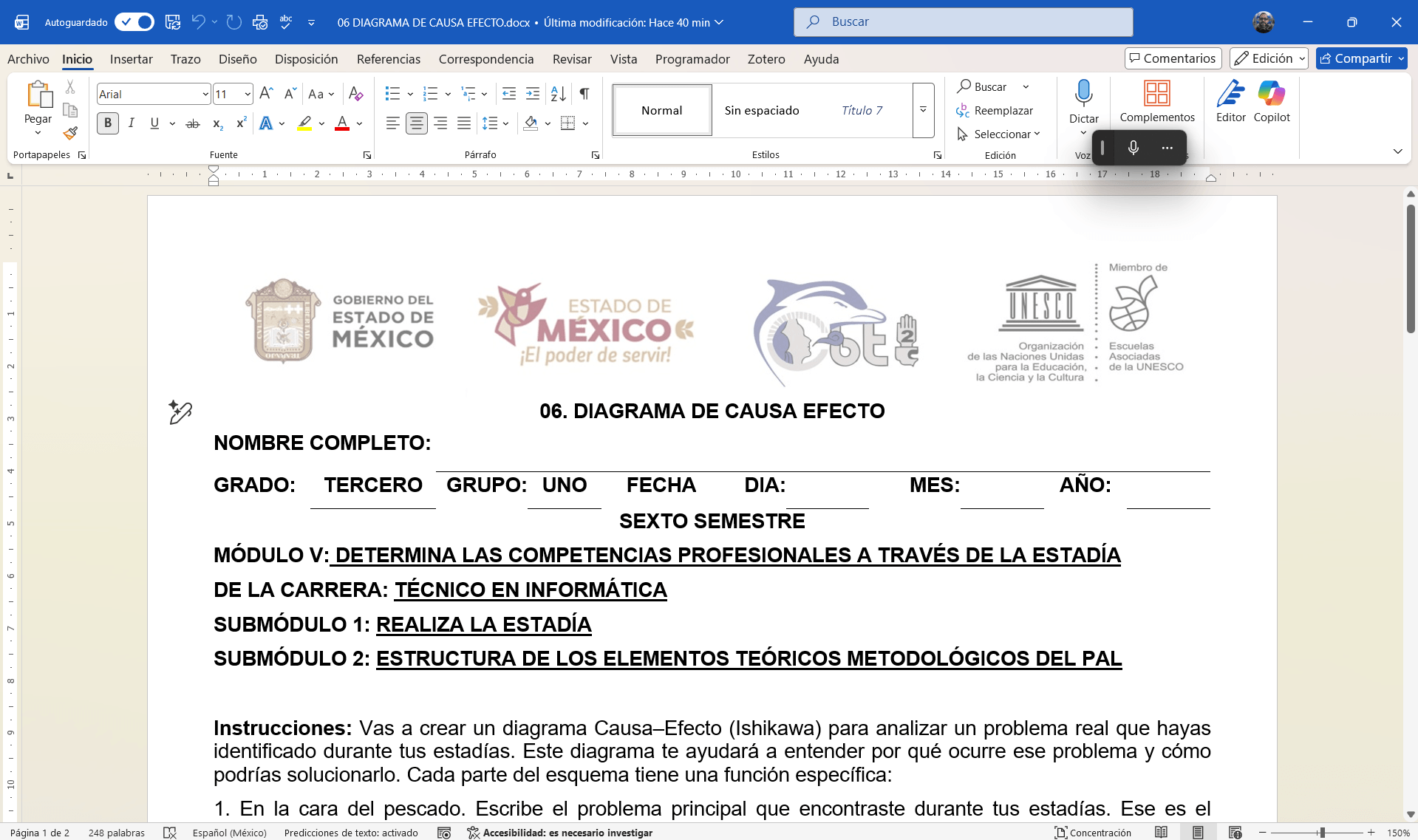This screenshot has height=840, width=1418.
Task: Expand the font size dropdown
Action: click(247, 94)
